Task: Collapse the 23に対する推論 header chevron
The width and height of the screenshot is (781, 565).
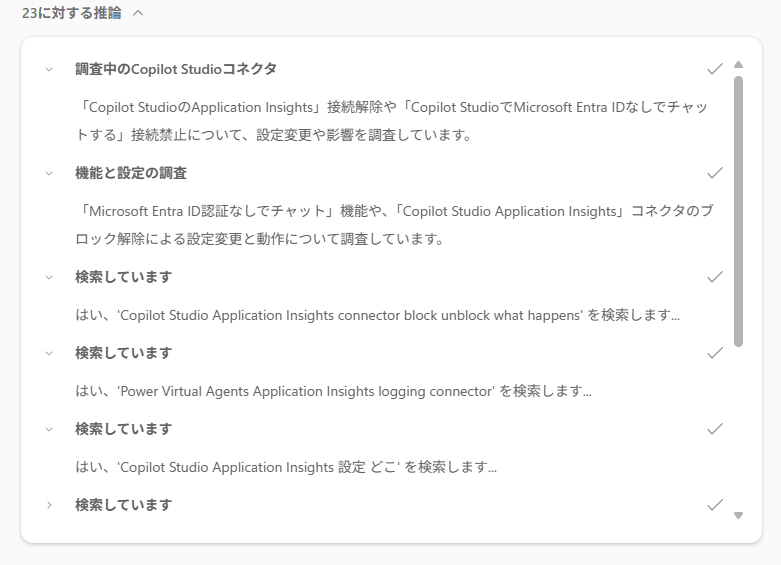Action: (138, 13)
